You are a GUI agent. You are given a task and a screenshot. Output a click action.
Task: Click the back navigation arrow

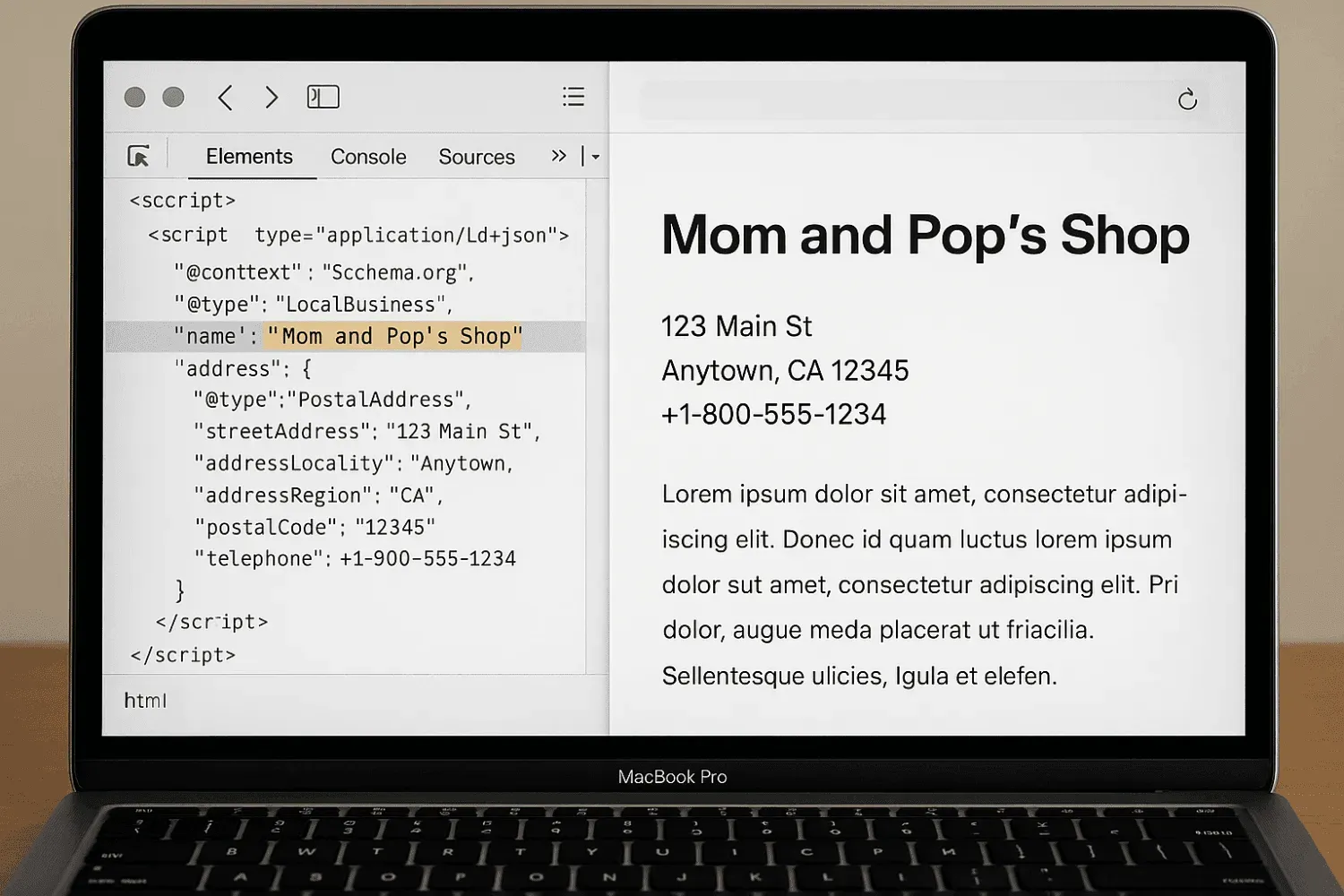coord(226,97)
